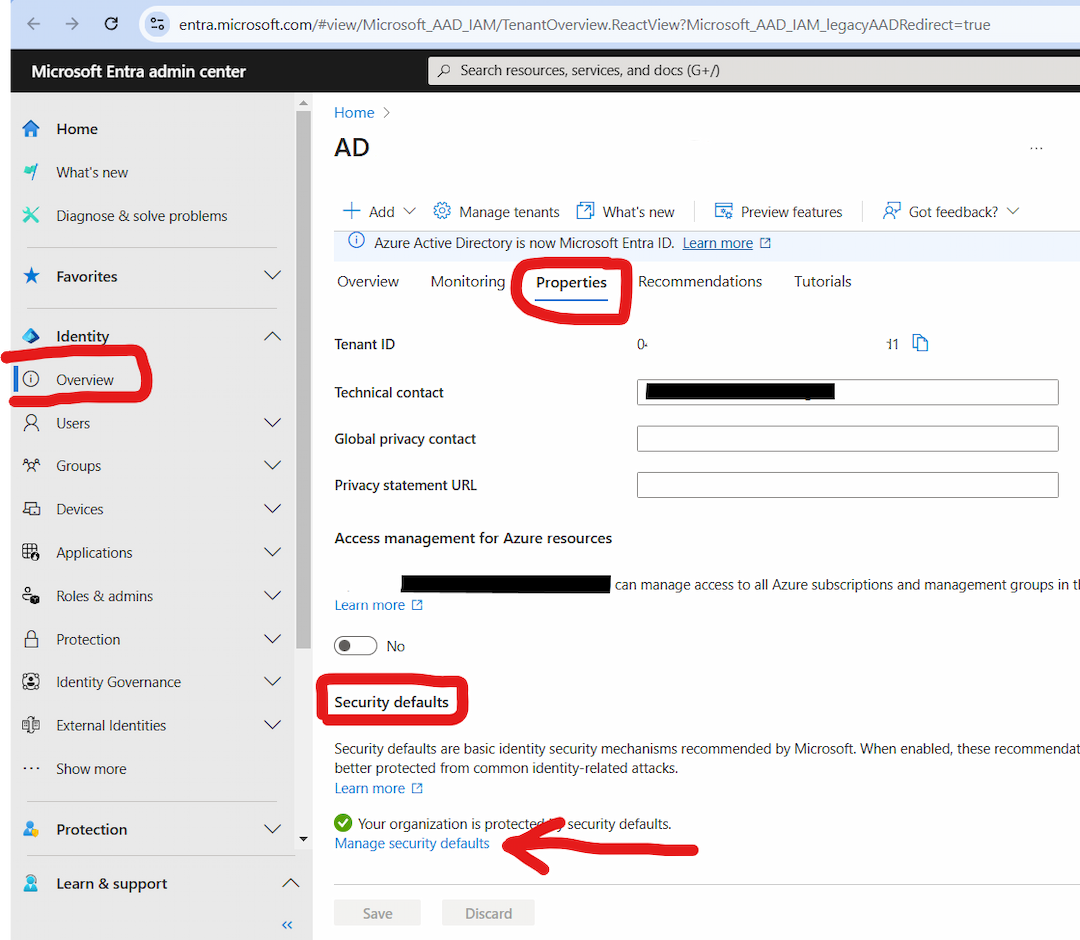This screenshot has width=1080, height=940.
Task: Expand the Groups menu chevron
Action: [x=273, y=466]
